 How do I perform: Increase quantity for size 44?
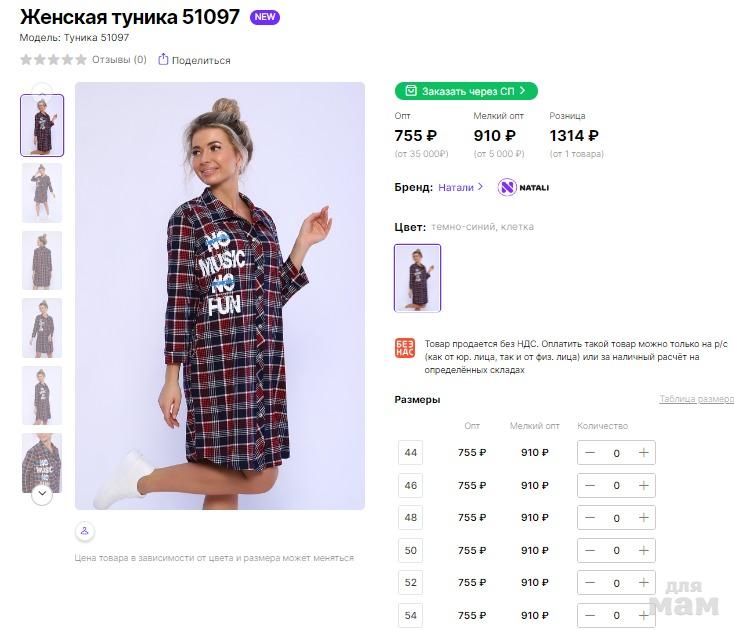coord(643,453)
